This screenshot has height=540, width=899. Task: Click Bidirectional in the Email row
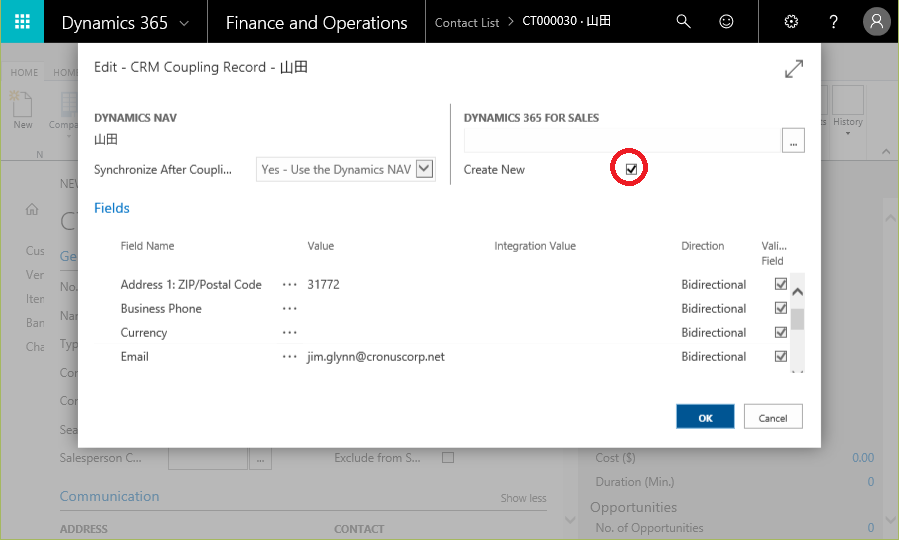714,357
